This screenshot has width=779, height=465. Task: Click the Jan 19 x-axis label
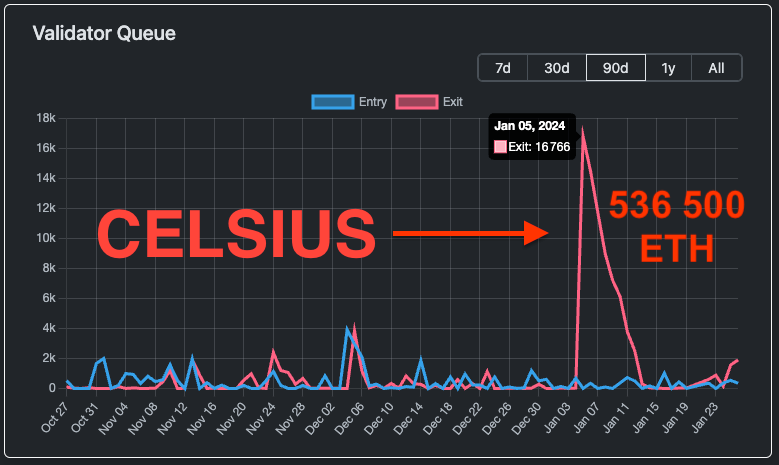point(674,417)
